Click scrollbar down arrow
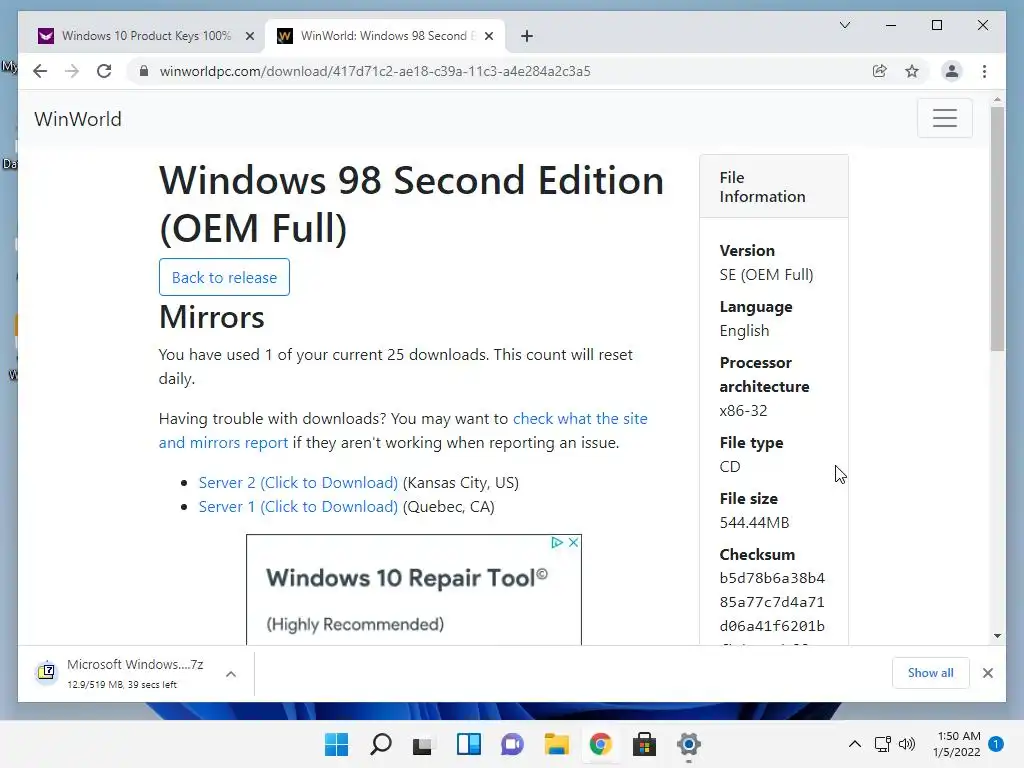 (997, 635)
